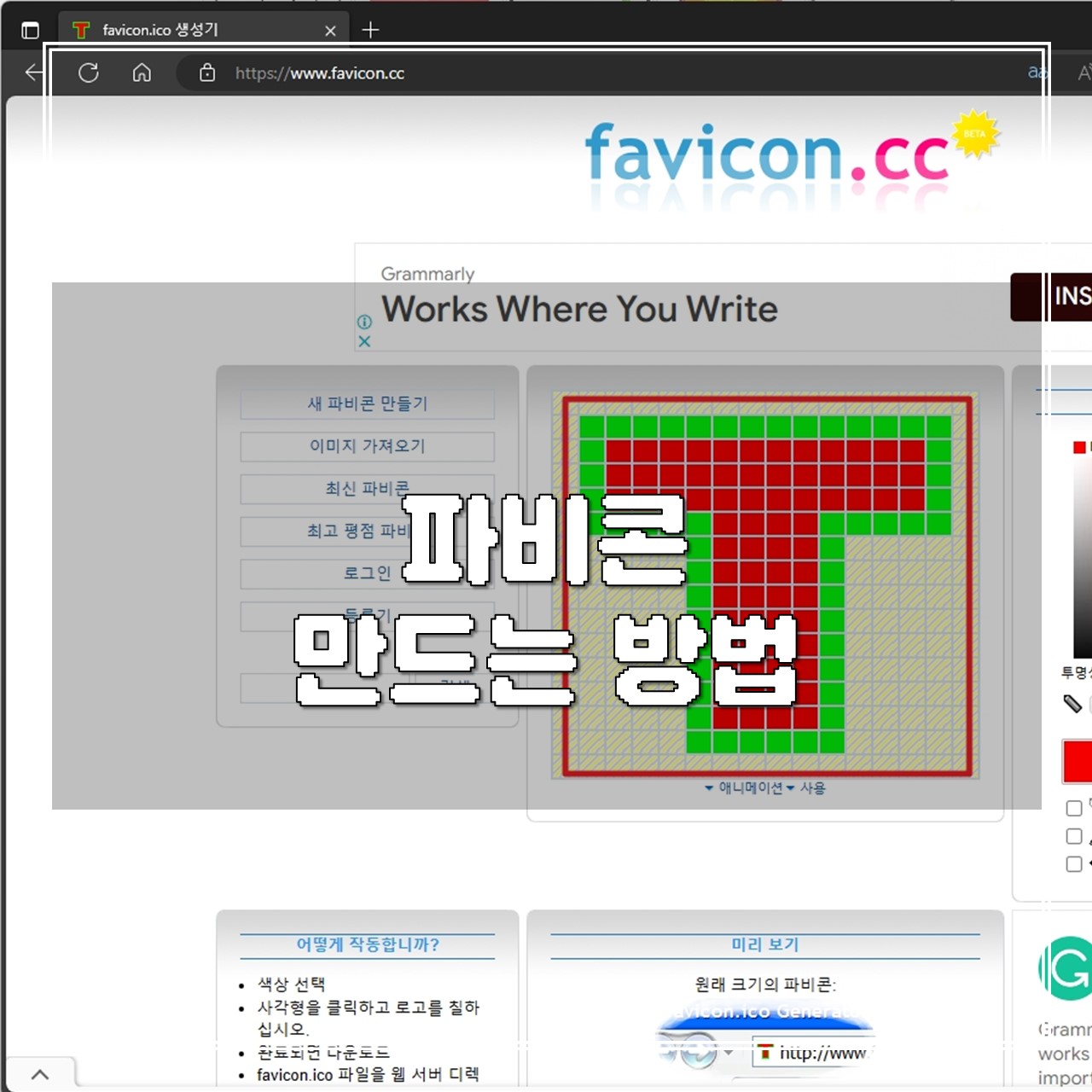Open the tab actions menu icon
The height and width of the screenshot is (1092, 1092).
tap(30, 30)
